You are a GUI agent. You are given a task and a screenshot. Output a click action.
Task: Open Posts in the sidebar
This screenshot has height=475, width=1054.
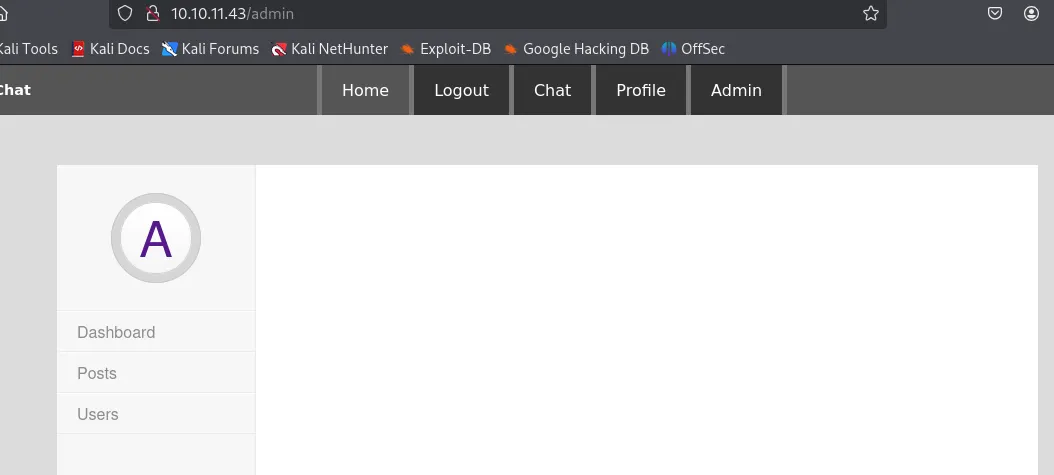(156, 373)
